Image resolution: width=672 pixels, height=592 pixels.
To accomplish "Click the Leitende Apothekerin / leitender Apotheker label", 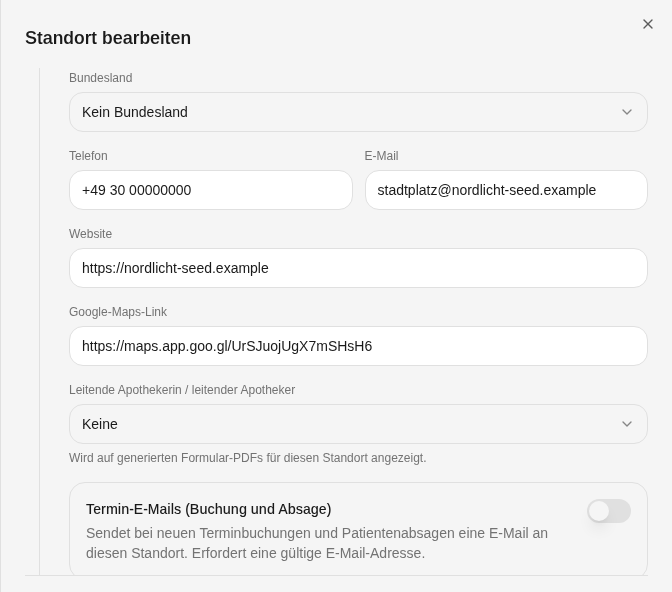I will pyautogui.click(x=182, y=390).
